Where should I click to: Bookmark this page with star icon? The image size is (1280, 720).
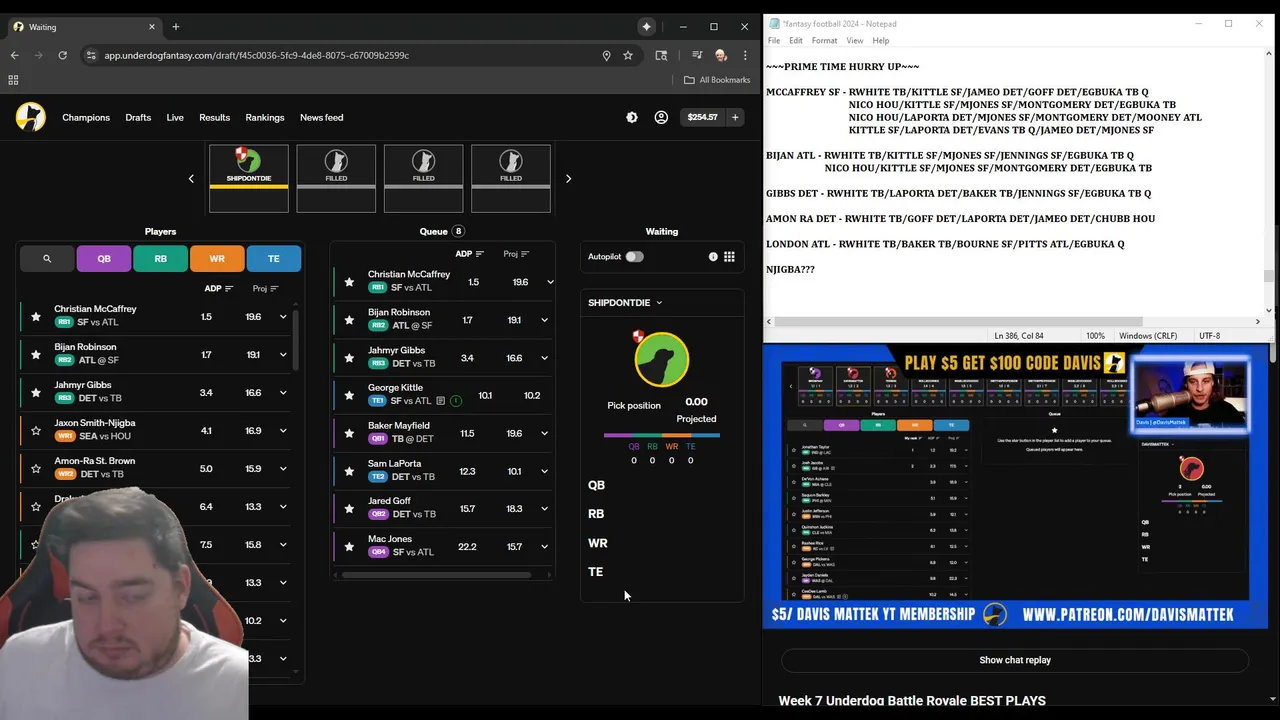coord(628,55)
